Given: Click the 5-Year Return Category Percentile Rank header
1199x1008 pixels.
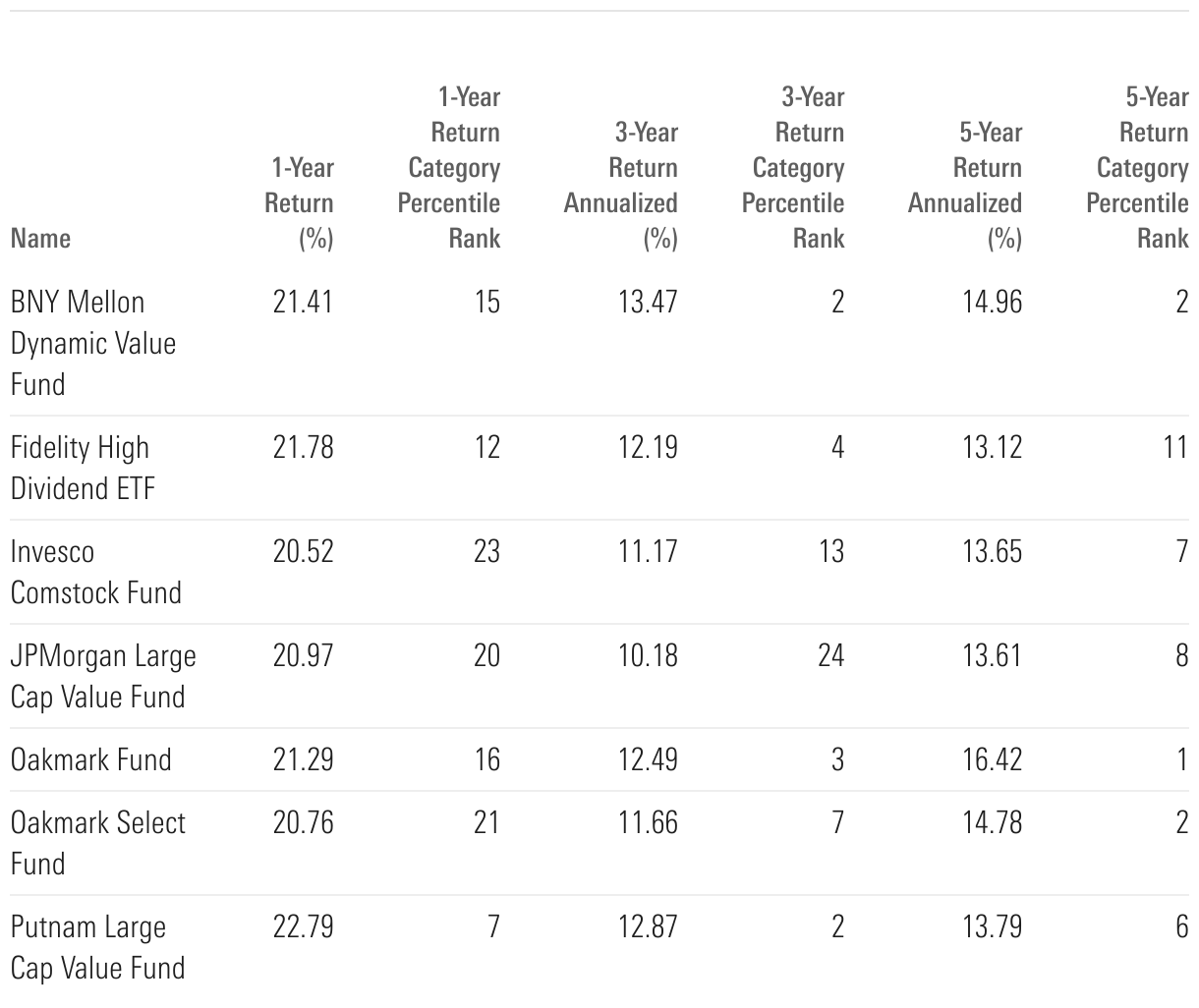Looking at the screenshot, I should [x=1138, y=167].
